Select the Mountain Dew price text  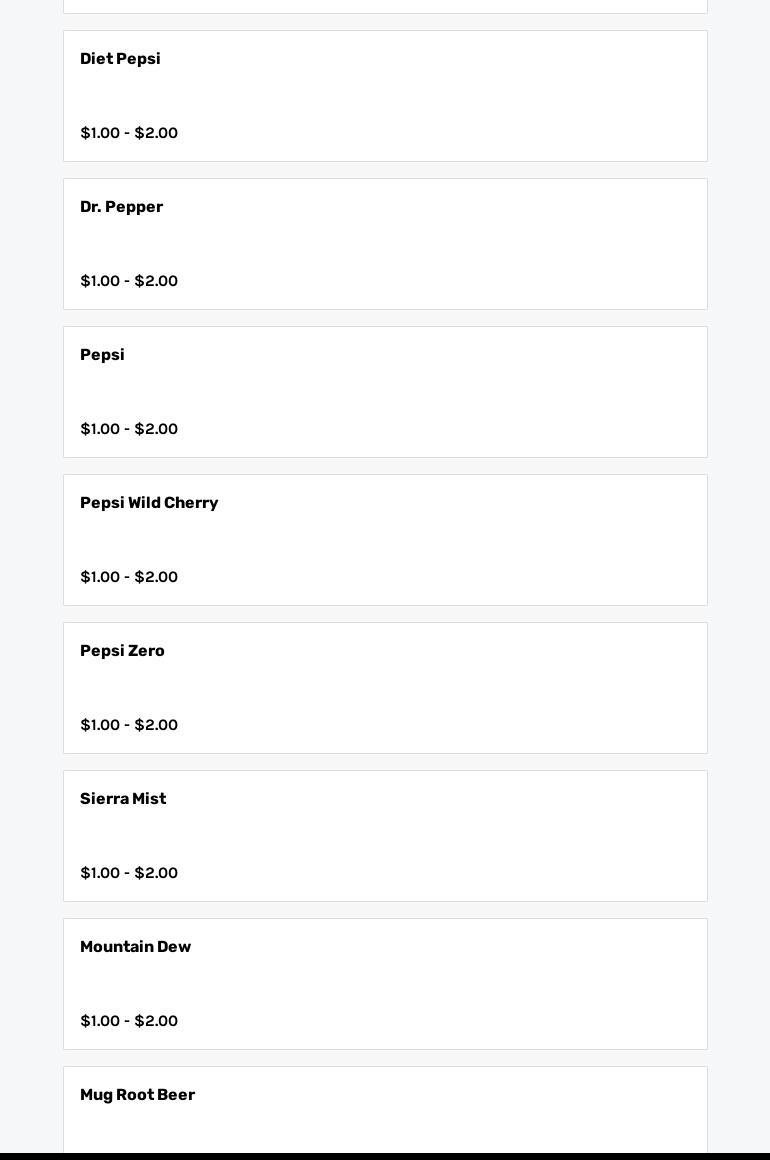pyautogui.click(x=129, y=1021)
